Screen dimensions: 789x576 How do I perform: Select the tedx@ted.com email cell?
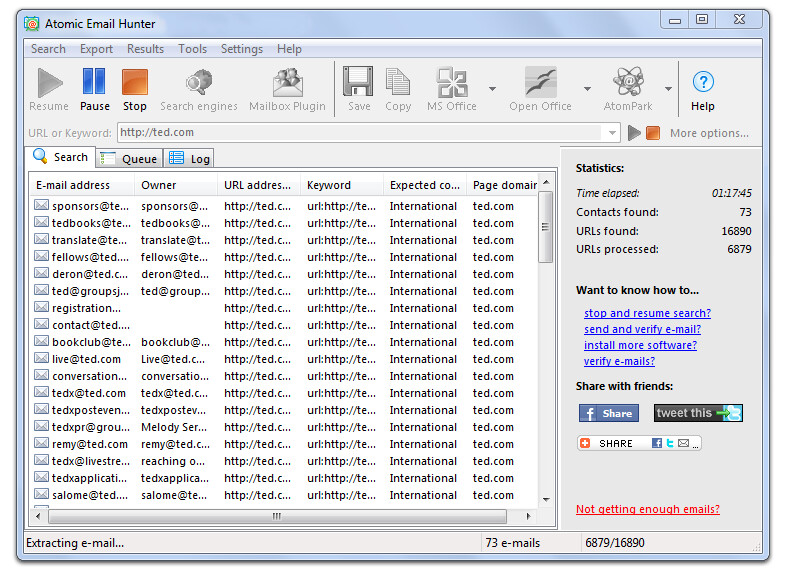point(89,393)
